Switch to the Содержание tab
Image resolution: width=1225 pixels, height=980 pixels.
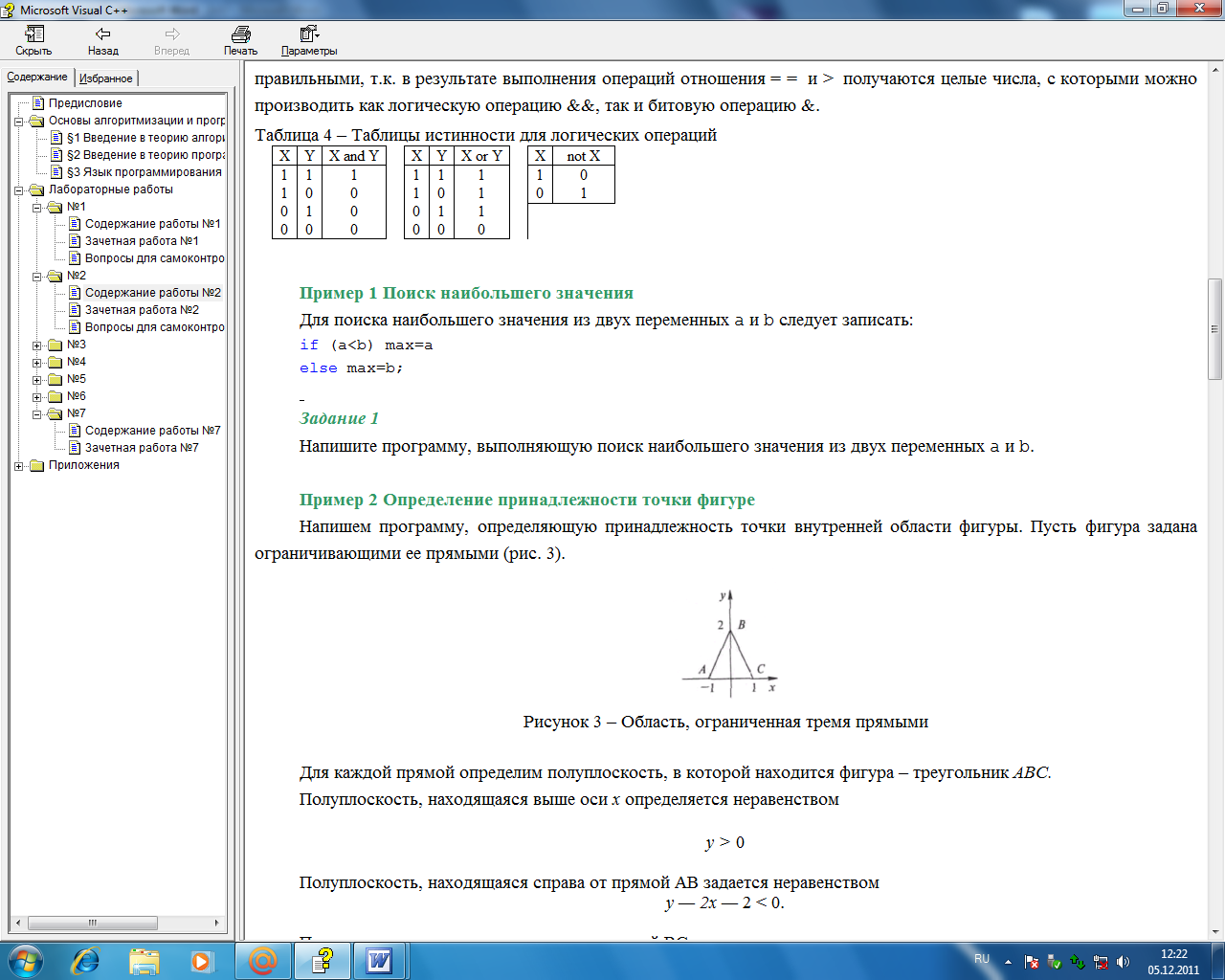click(37, 77)
